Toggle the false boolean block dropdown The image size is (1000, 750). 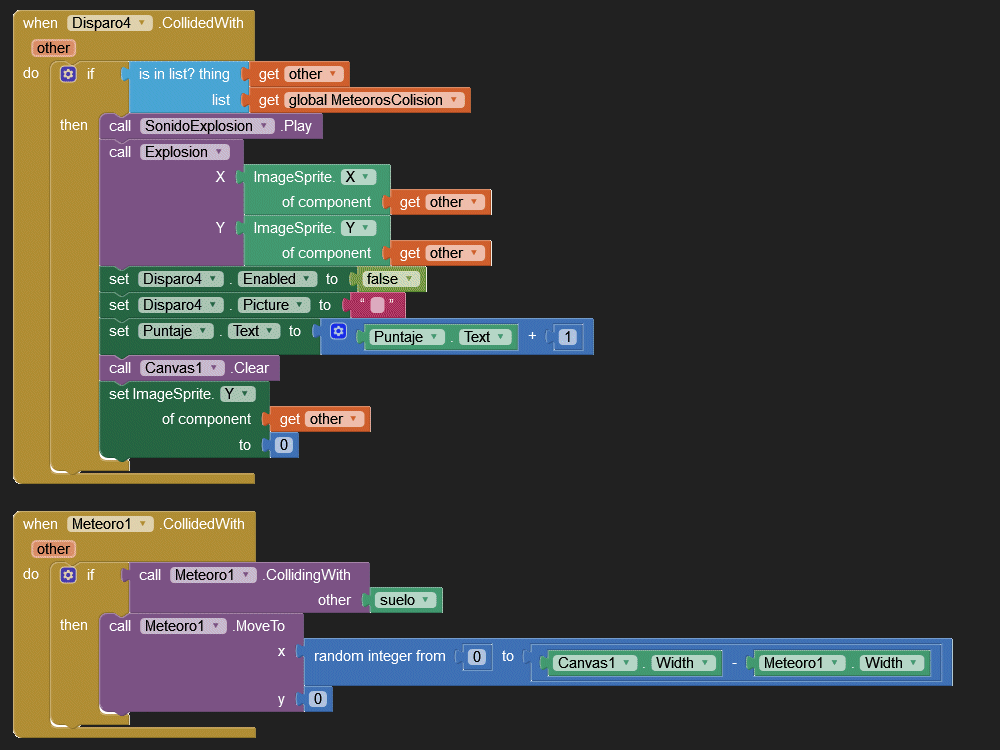[390, 279]
